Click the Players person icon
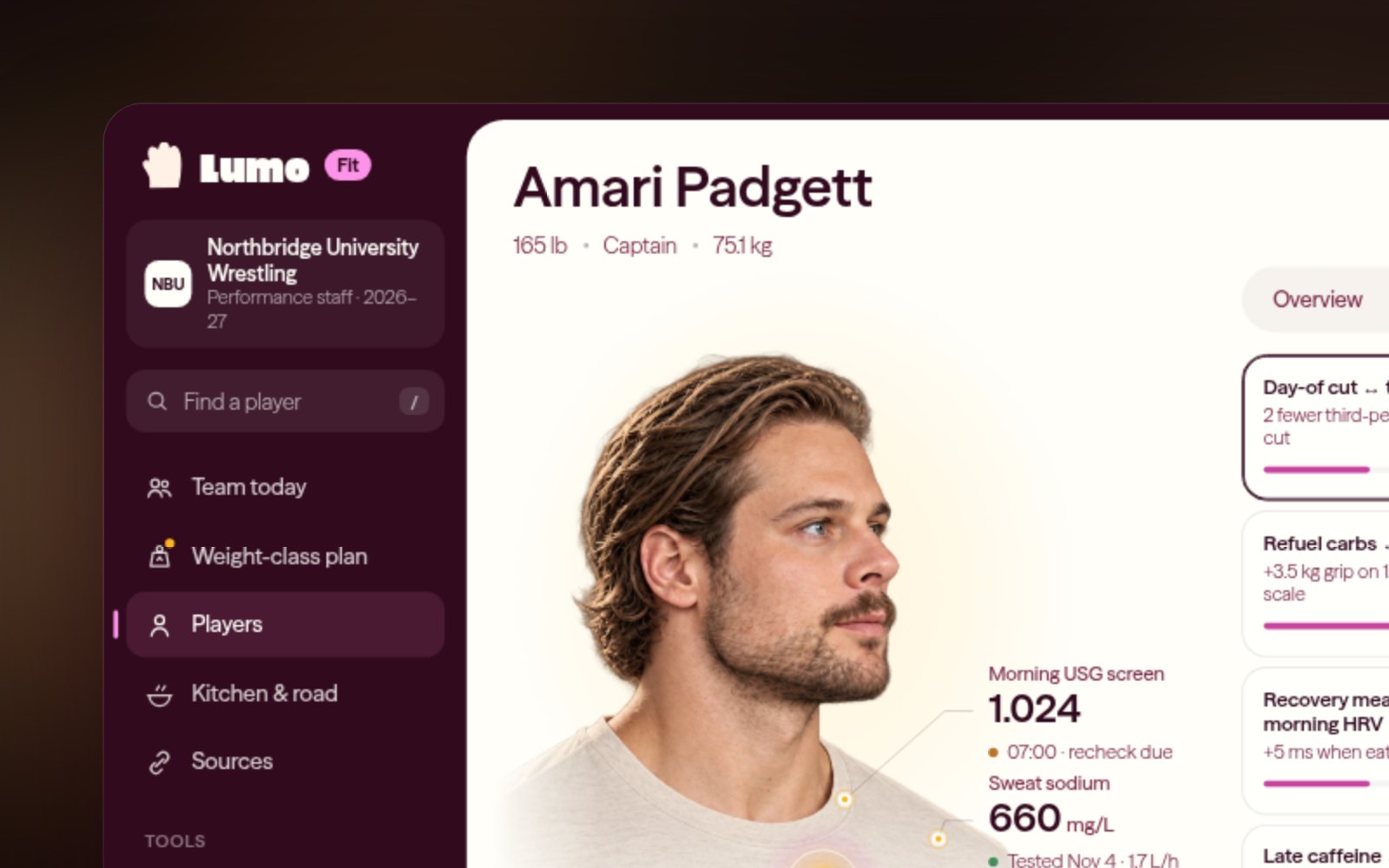 pos(160,625)
